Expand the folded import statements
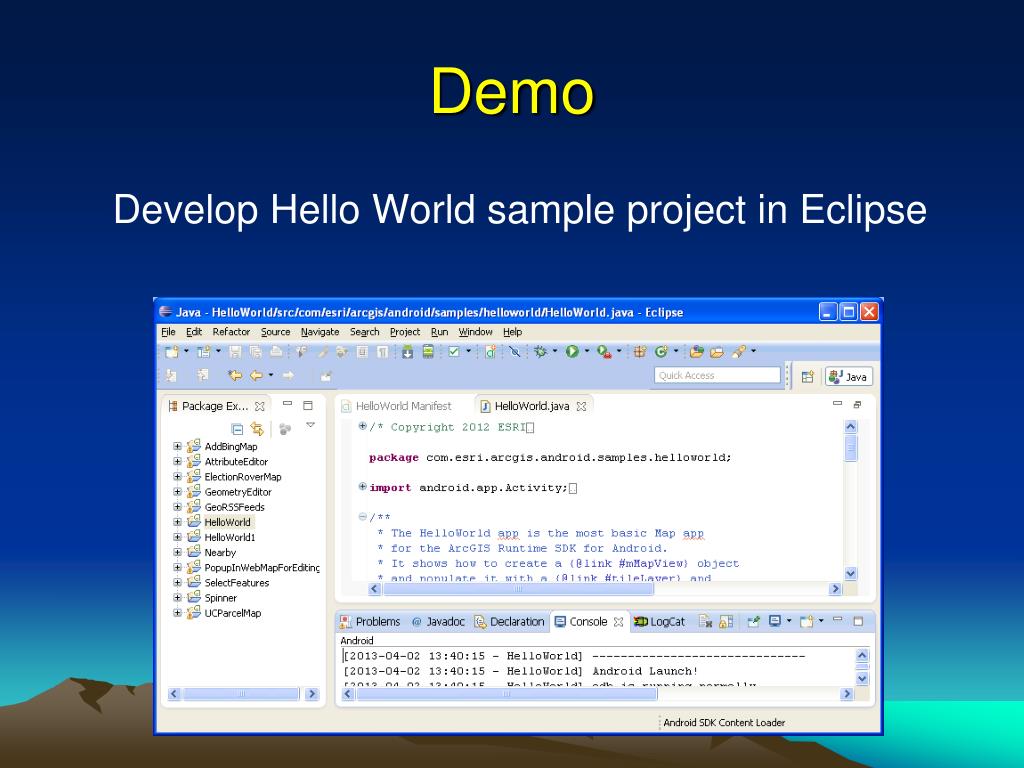Image resolution: width=1024 pixels, height=768 pixels. tap(362, 487)
